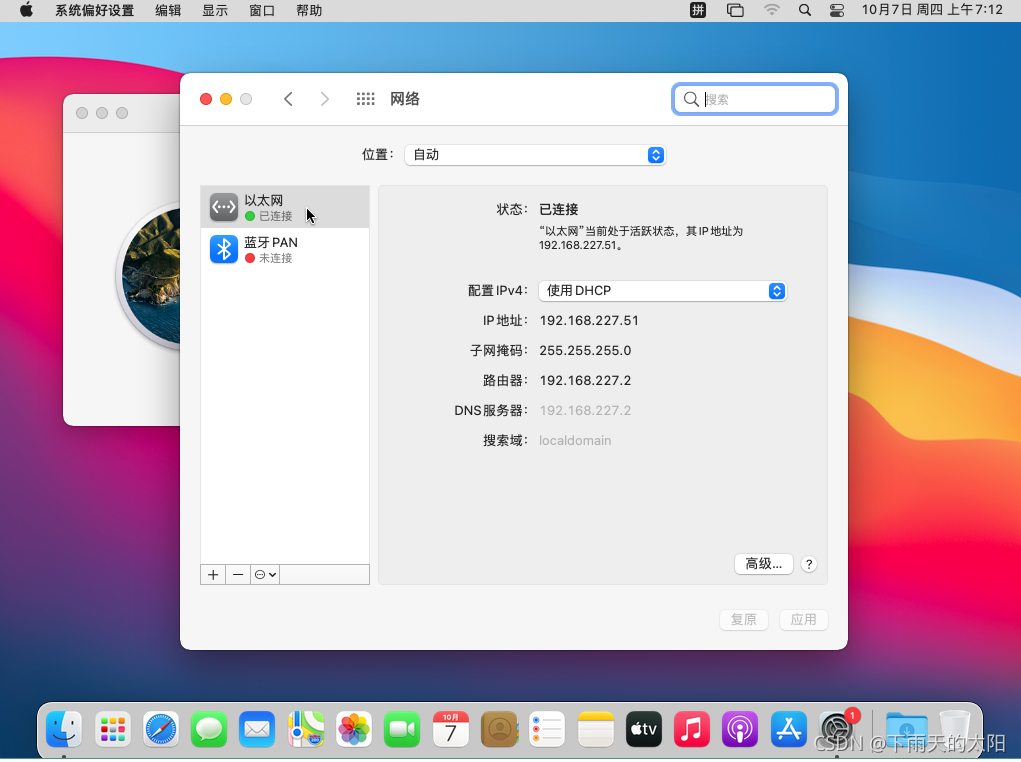Open Launchpad in the Dock
1021x762 pixels.
tap(113, 729)
